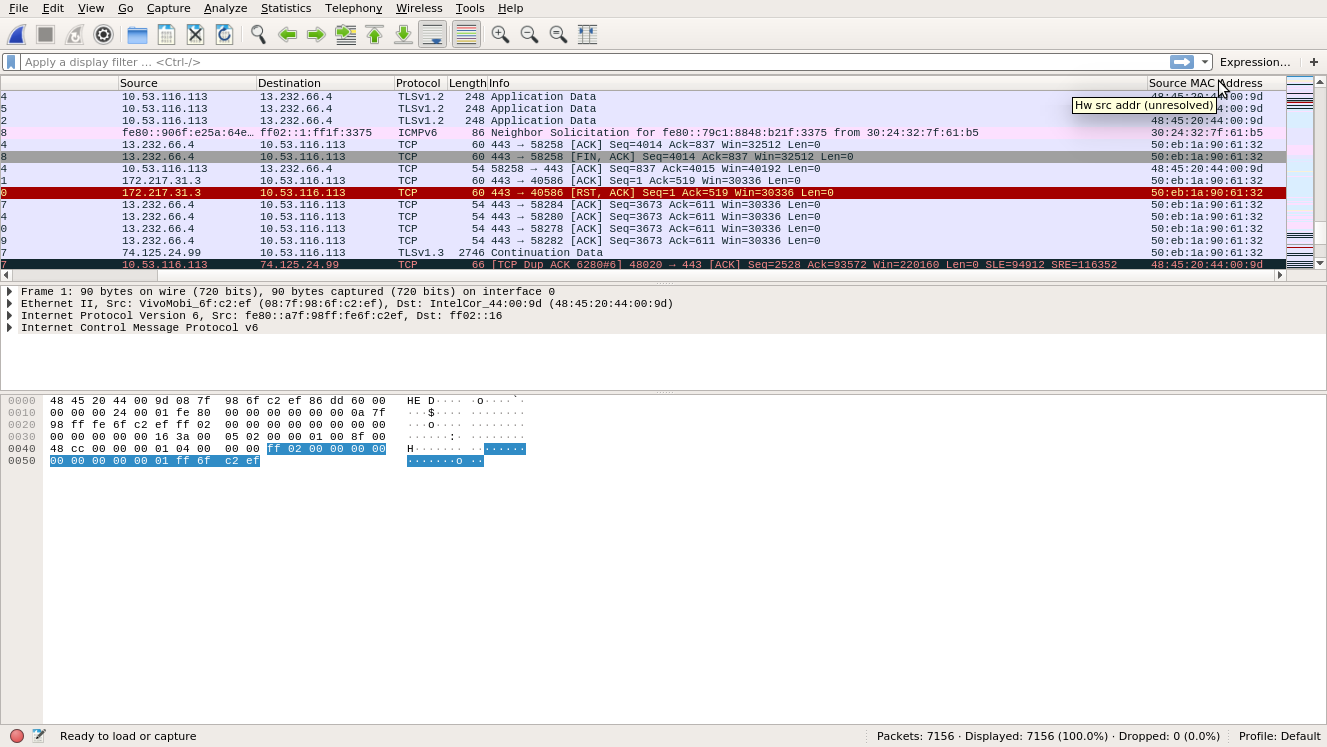Open the View menu

(x=91, y=8)
